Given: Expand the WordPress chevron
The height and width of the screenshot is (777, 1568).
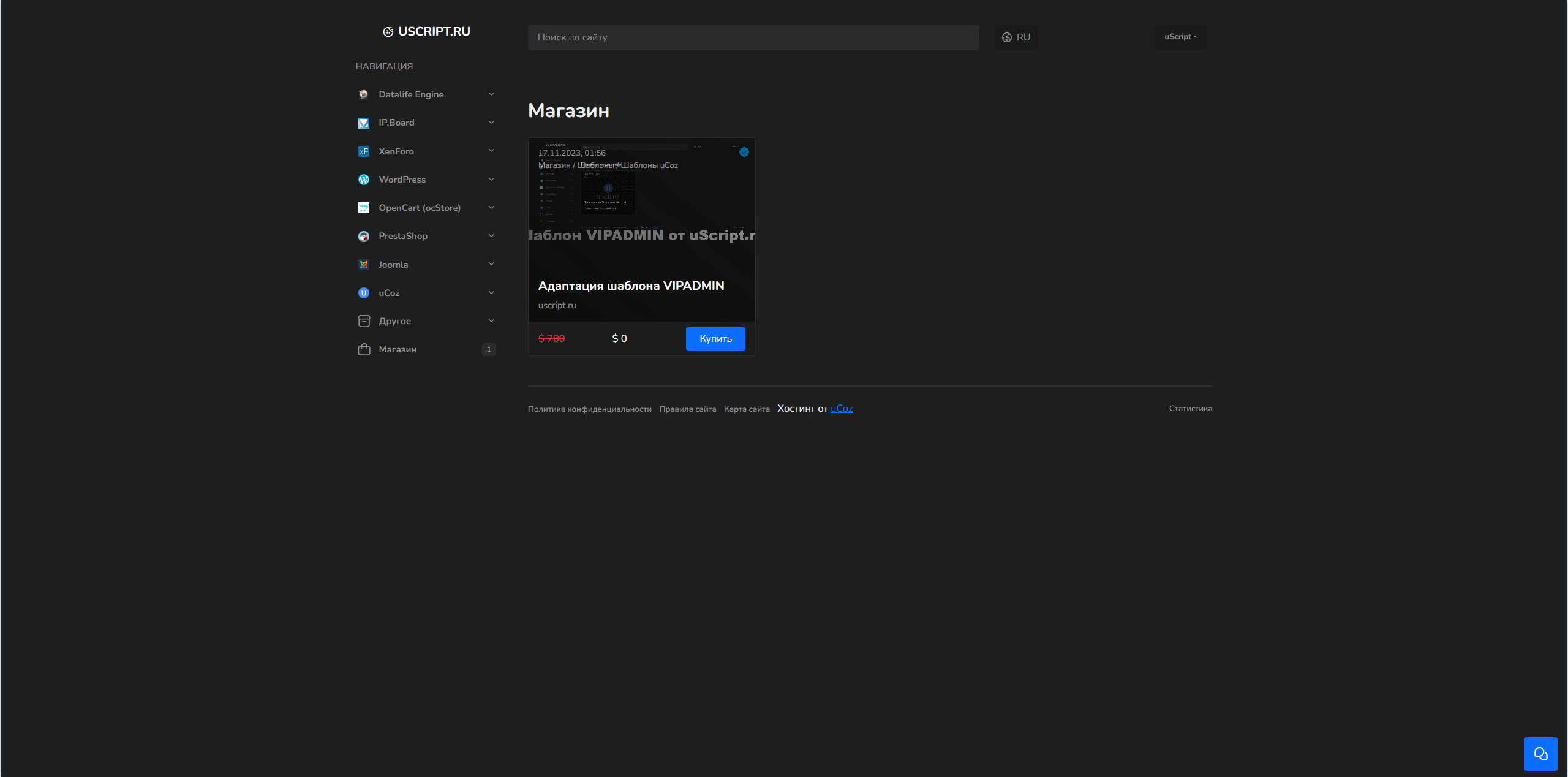Looking at the screenshot, I should coord(491,180).
